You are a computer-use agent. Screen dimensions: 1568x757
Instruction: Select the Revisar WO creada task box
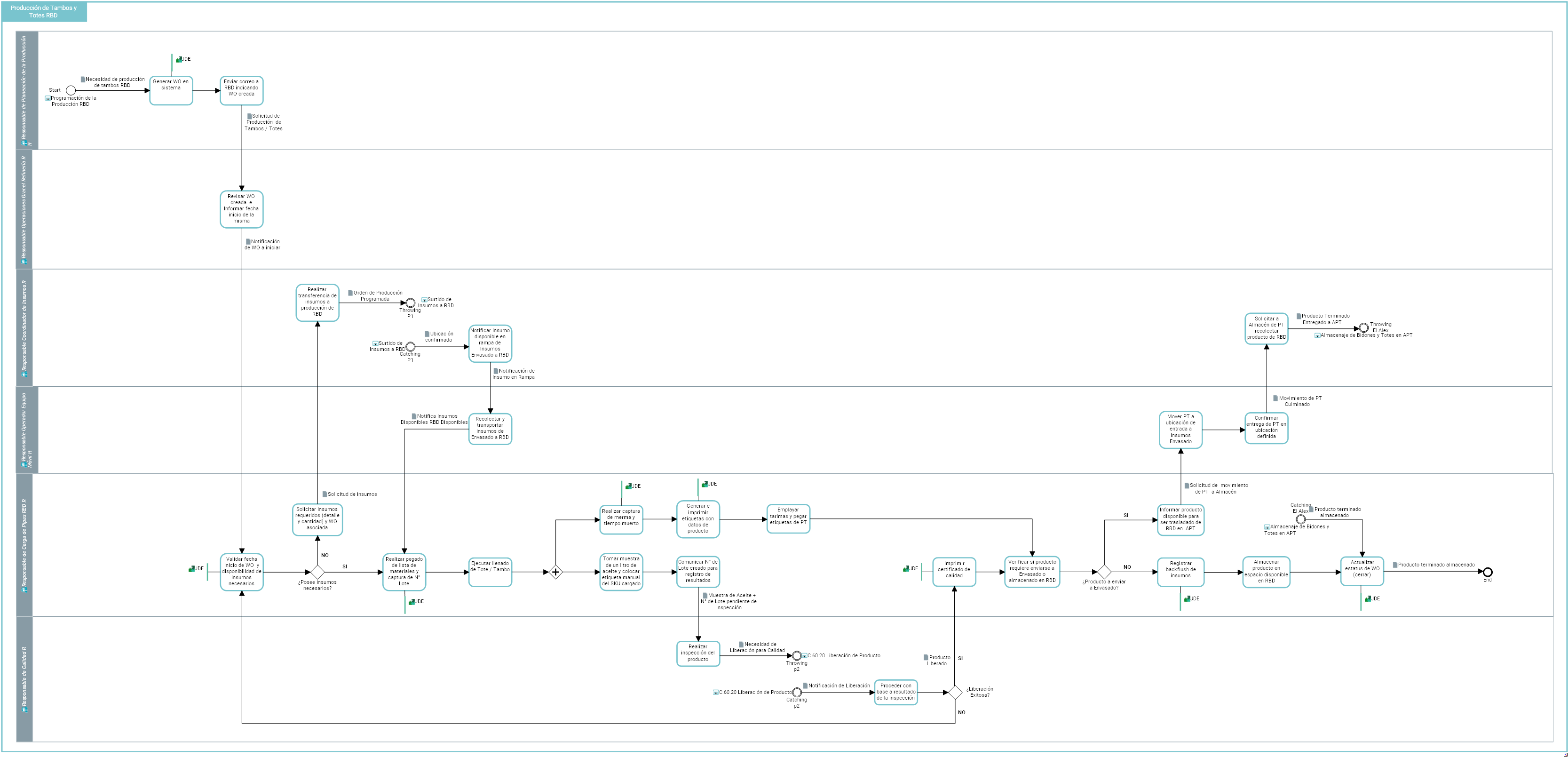[x=242, y=209]
